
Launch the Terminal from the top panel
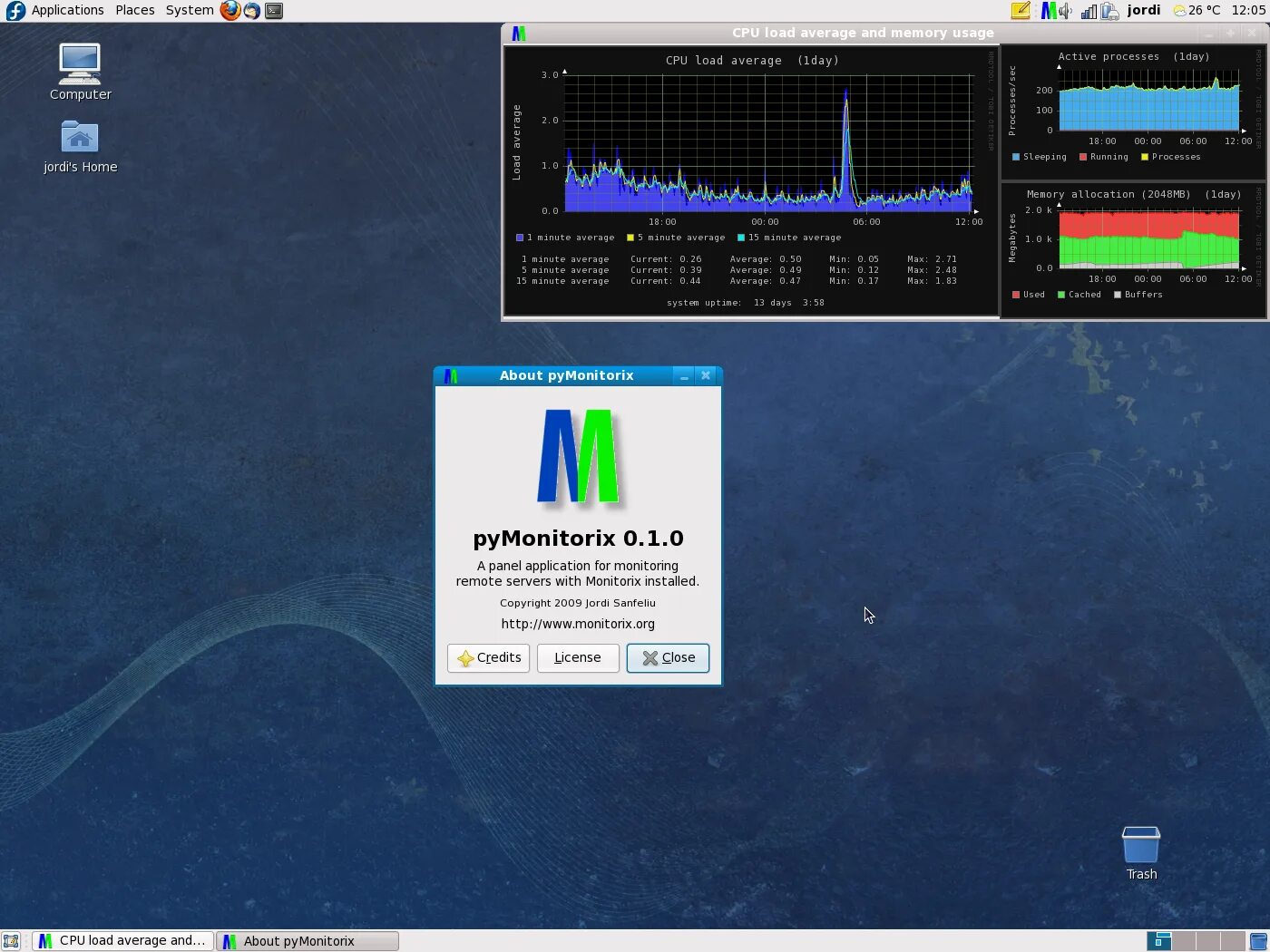tap(274, 11)
